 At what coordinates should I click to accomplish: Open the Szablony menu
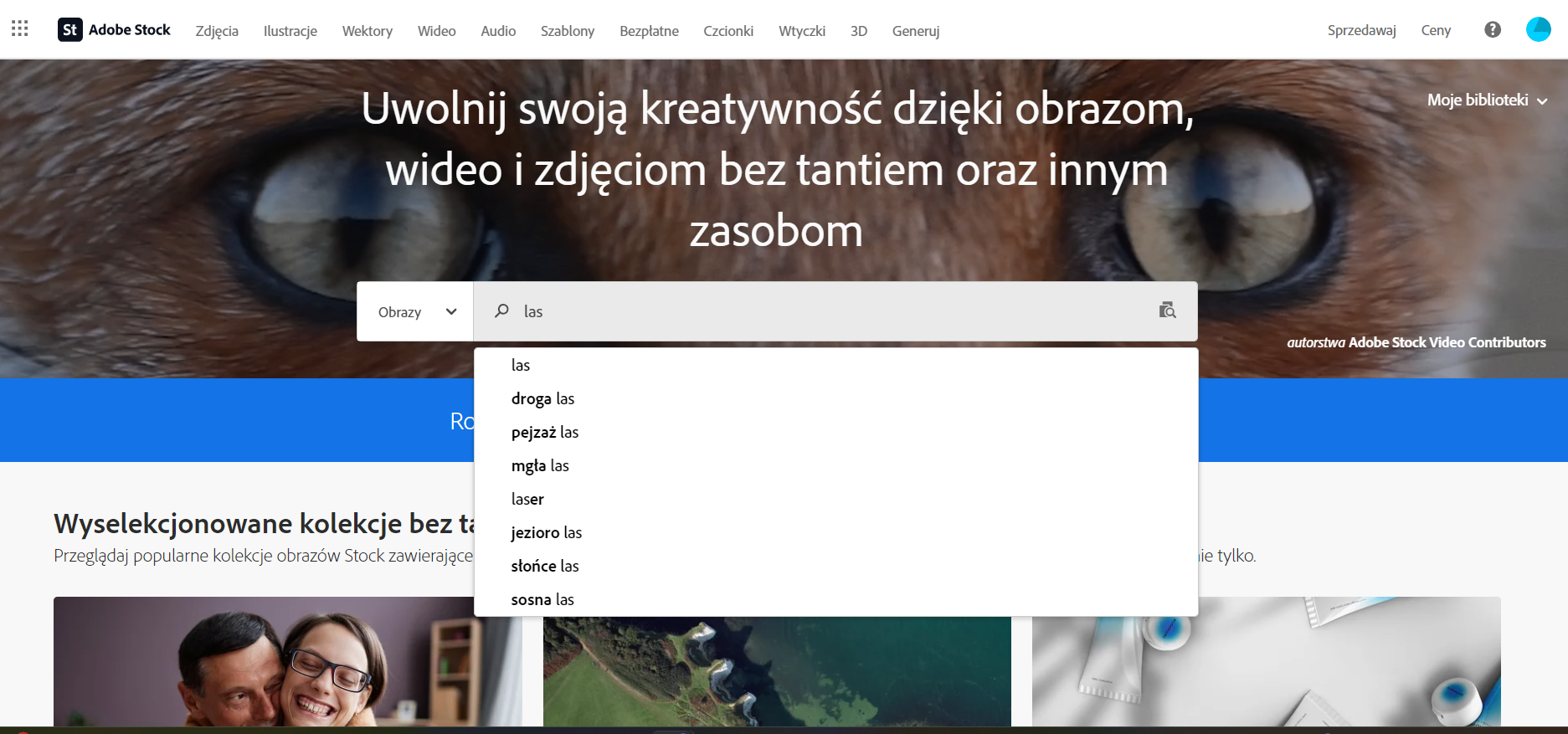click(568, 31)
